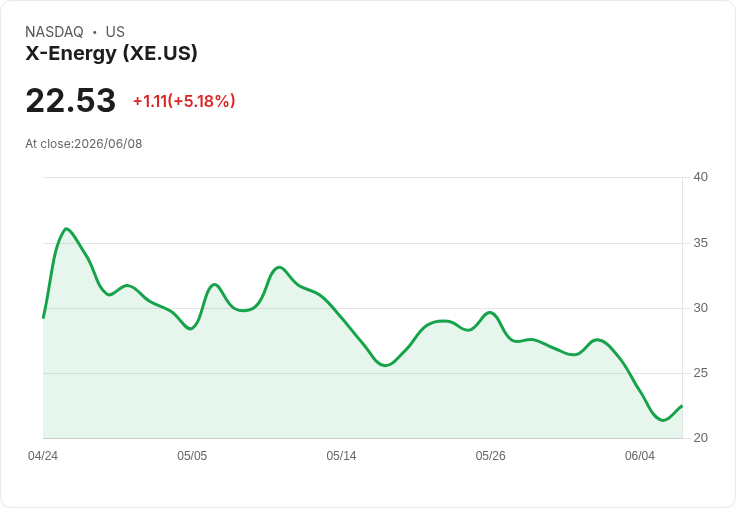736x508 pixels.
Task: Click the chart peak near 36
Action: pos(66,229)
